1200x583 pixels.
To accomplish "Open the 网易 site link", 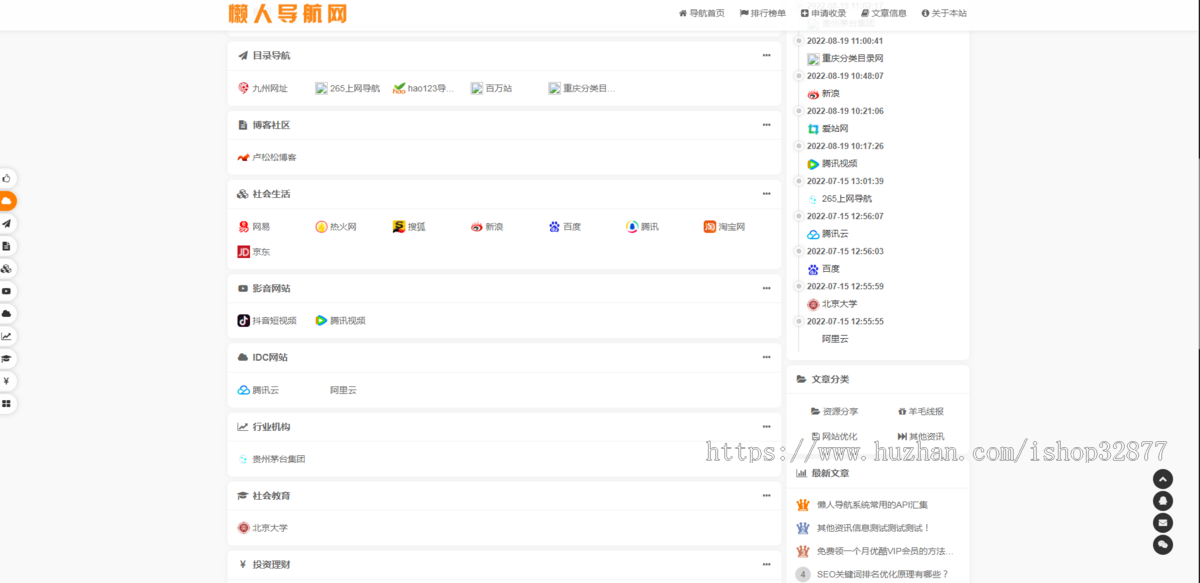I will [x=254, y=227].
